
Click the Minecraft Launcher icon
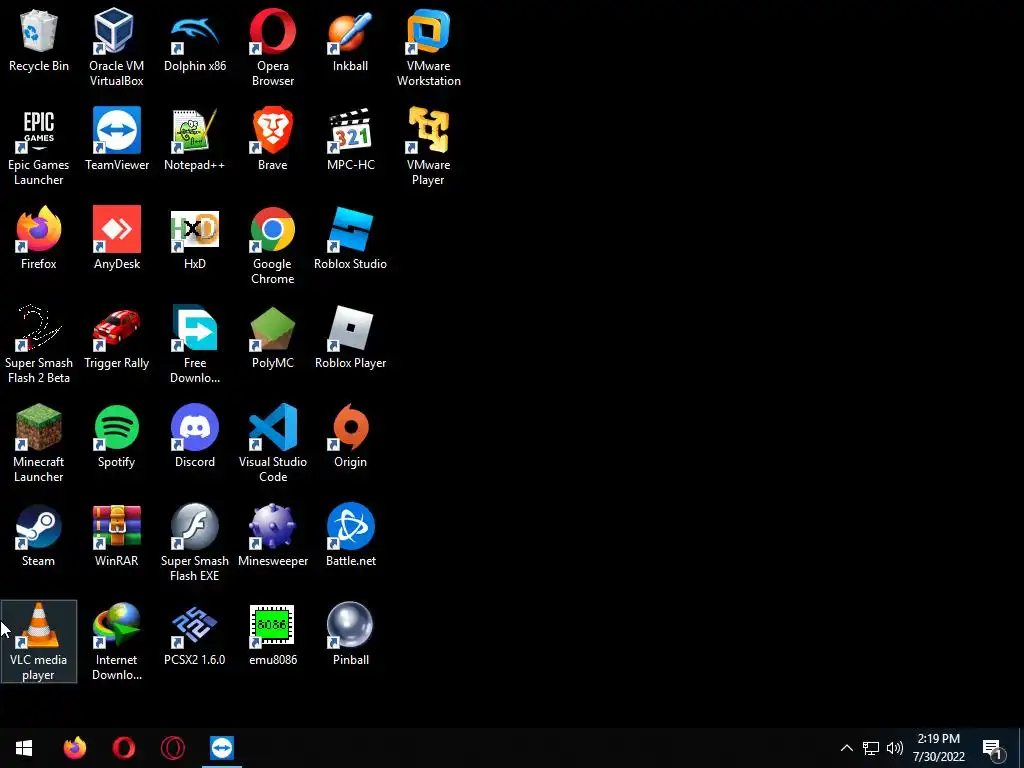(x=39, y=443)
